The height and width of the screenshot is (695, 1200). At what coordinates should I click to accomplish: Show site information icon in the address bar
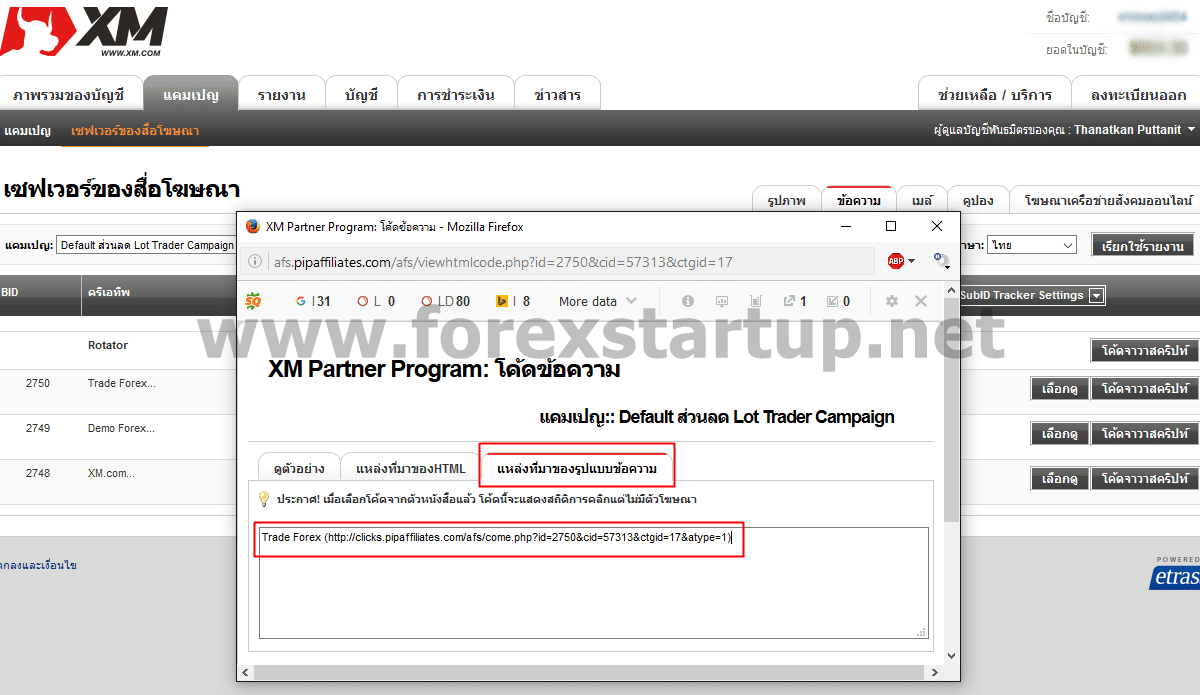pyautogui.click(x=257, y=262)
